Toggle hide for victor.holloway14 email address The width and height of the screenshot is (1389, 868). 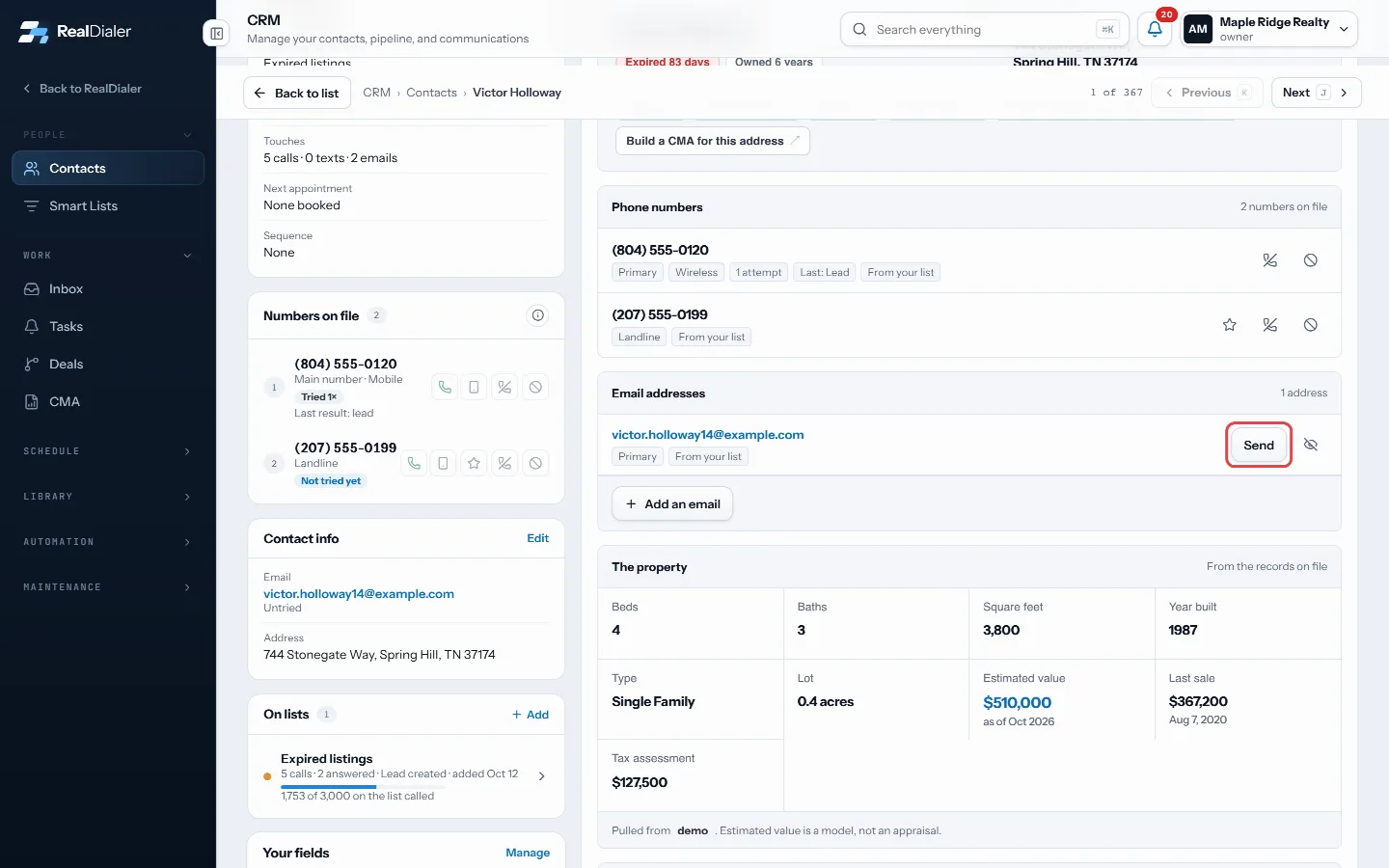[x=1311, y=445]
